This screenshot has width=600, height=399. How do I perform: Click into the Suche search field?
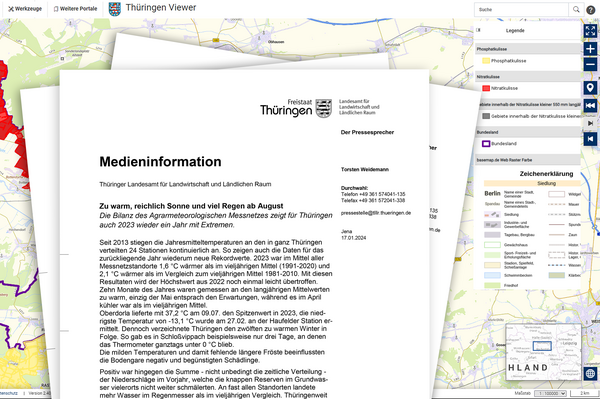(x=521, y=10)
